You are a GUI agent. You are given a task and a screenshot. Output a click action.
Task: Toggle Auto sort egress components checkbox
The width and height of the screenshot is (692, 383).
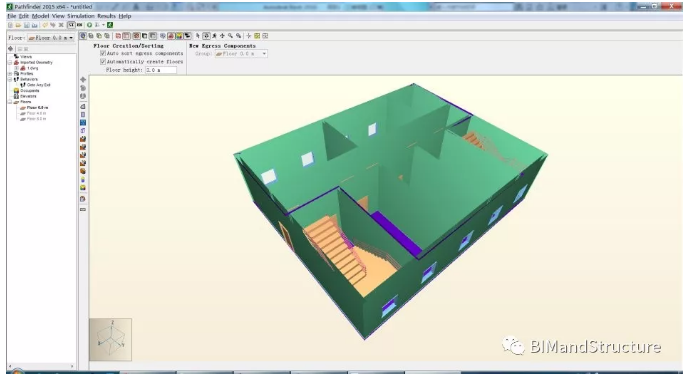[x=103, y=53]
